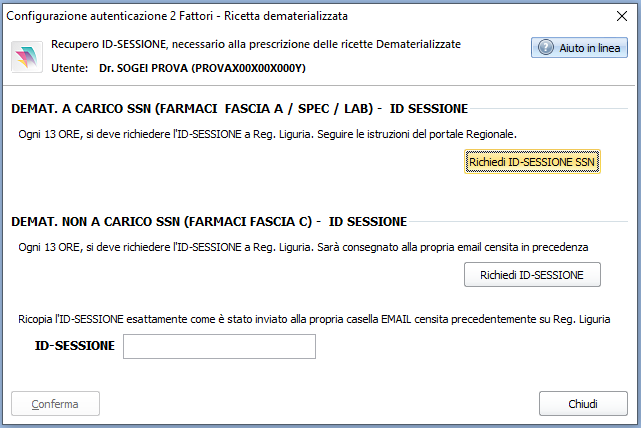Request ID-SESSIONE for Fascia C drugs
The height and width of the screenshot is (428, 641).
(x=532, y=274)
